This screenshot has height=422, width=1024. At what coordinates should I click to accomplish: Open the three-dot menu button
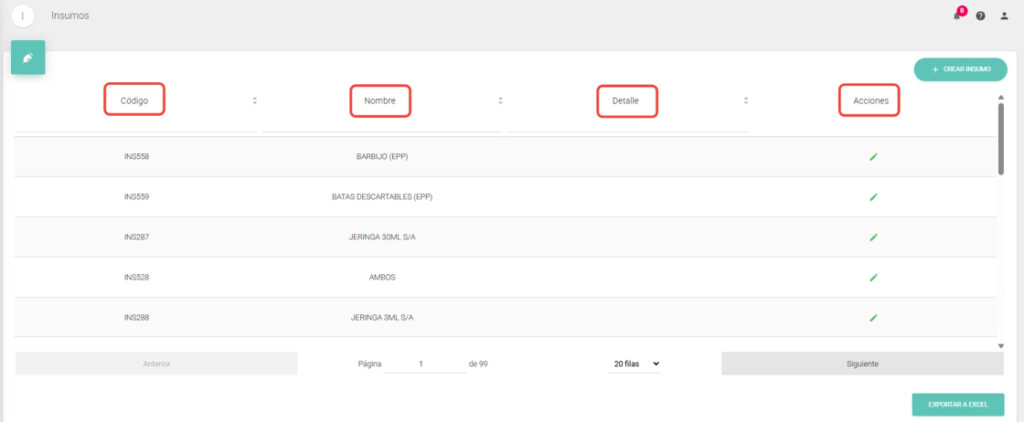coord(22,16)
